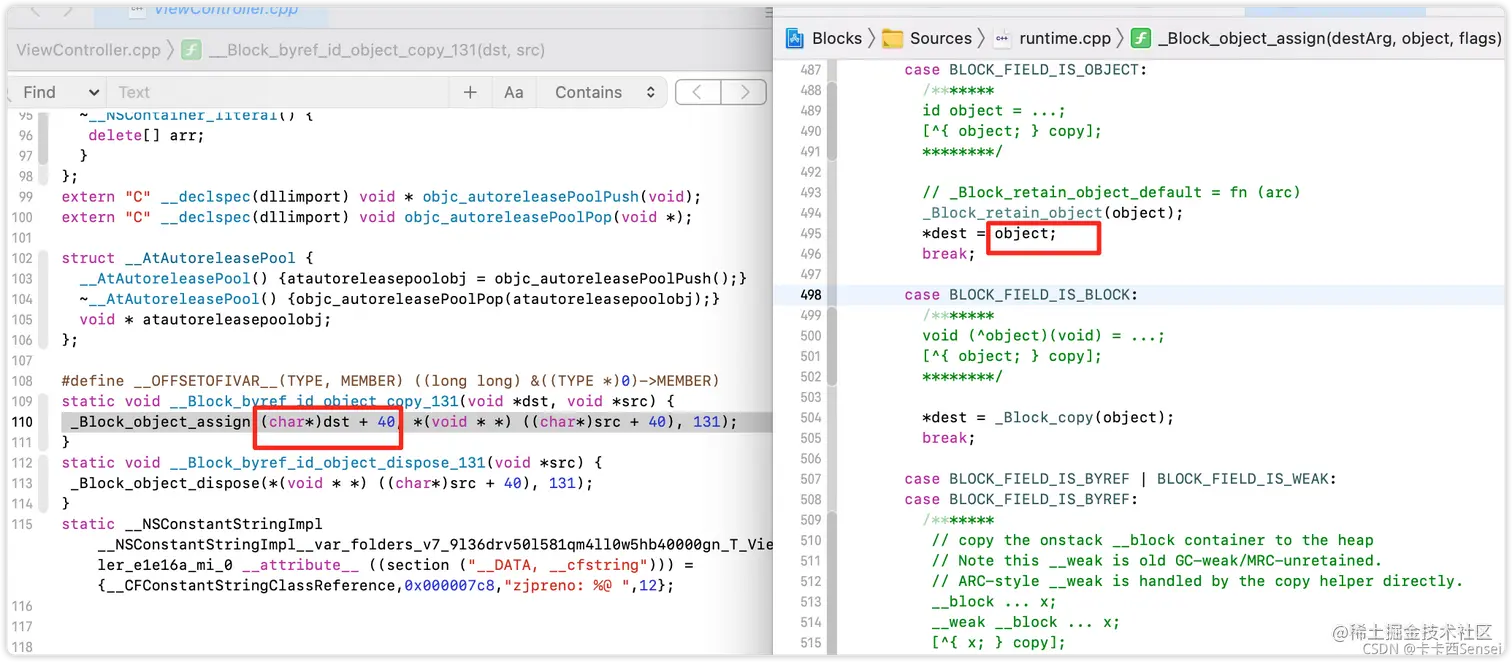The width and height of the screenshot is (1512, 662).
Task: Go back with the left window's back arrow
Action: point(35,11)
